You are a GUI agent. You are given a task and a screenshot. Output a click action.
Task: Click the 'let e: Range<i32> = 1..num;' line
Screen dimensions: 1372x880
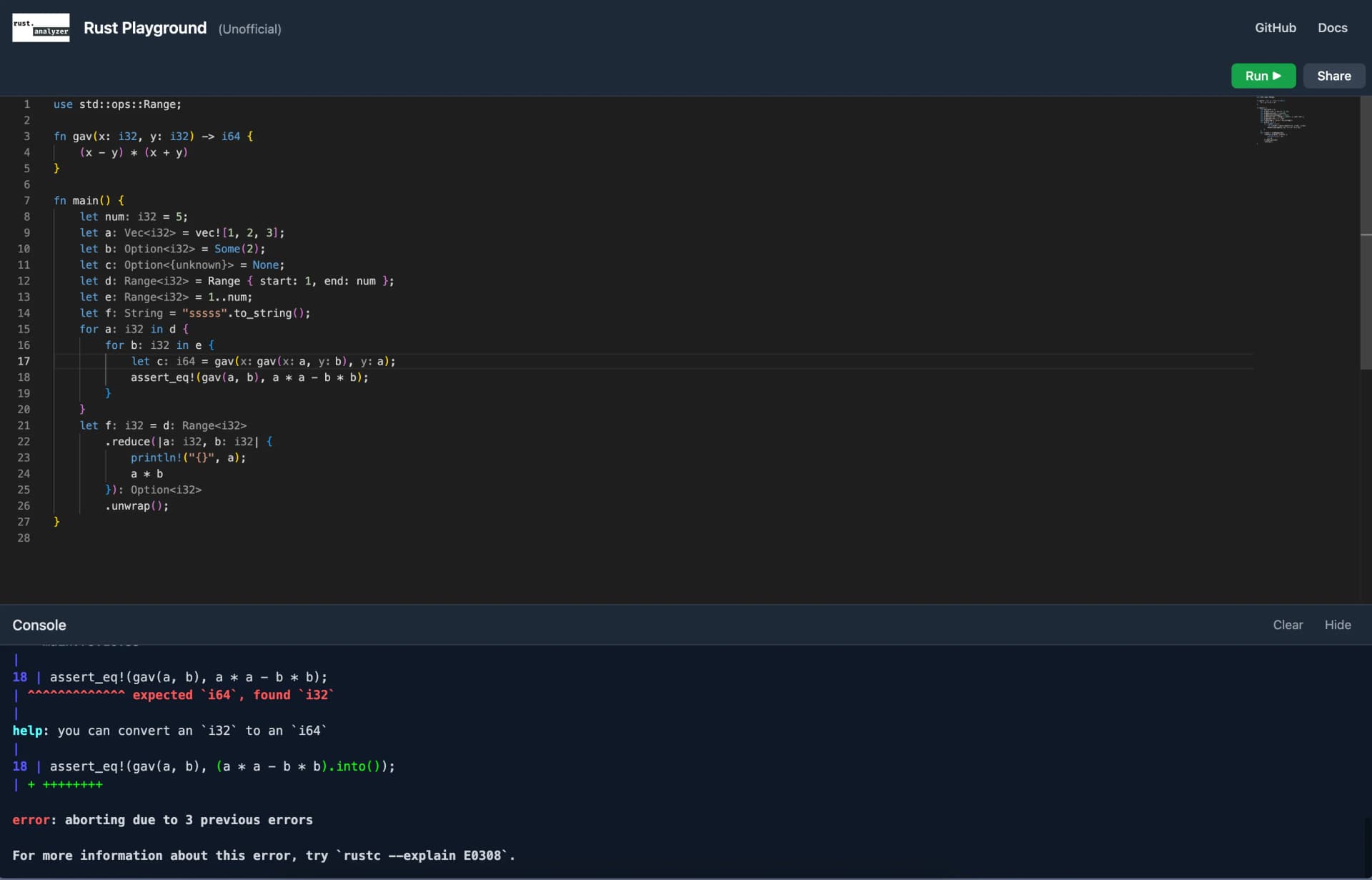(166, 297)
